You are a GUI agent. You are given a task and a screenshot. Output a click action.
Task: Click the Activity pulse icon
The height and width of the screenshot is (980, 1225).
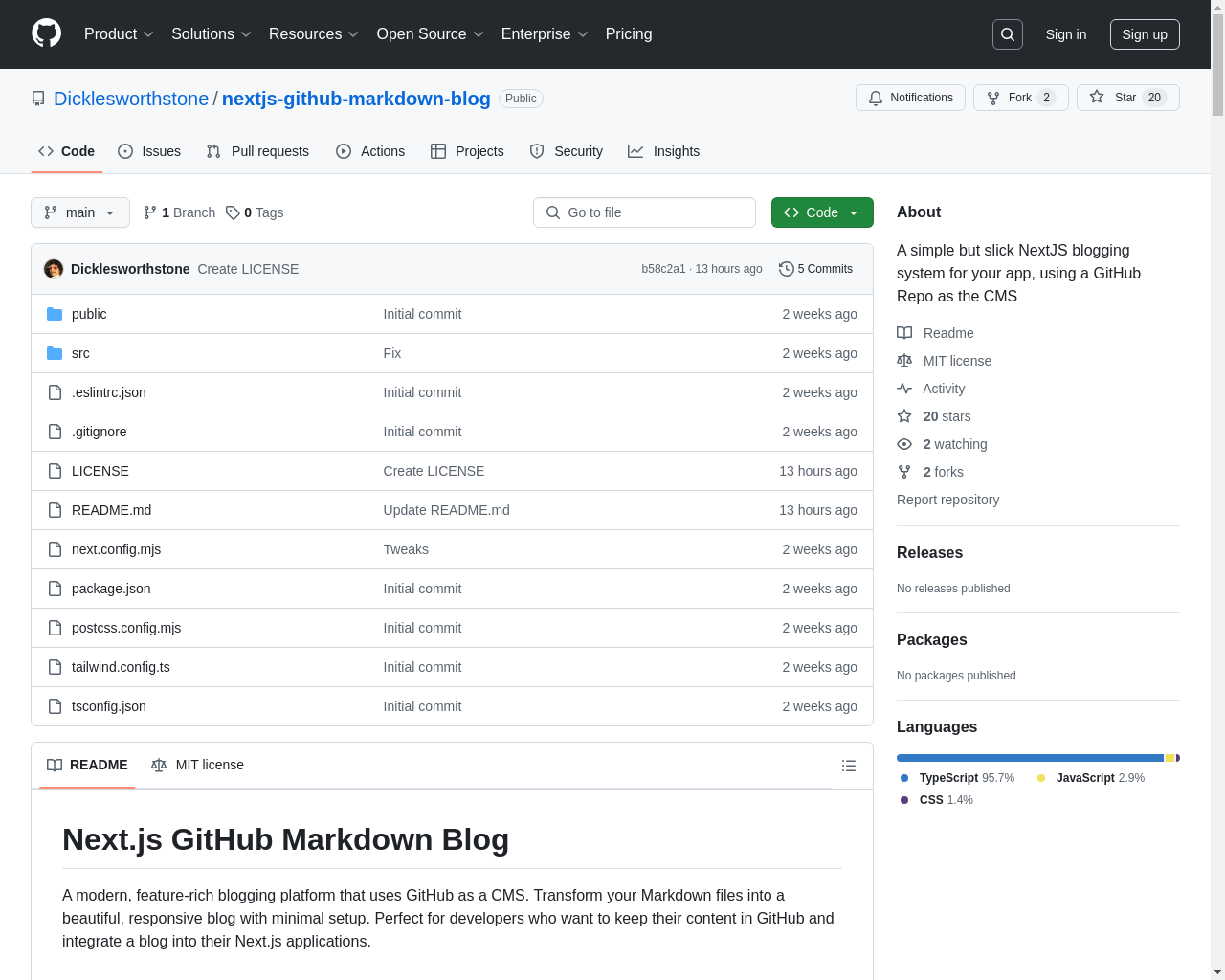(x=904, y=389)
